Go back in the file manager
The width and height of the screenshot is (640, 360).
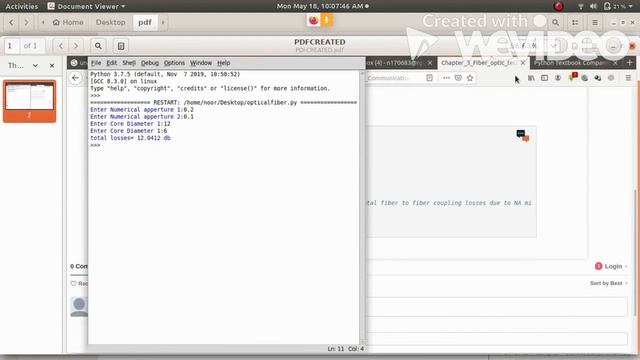pyautogui.click(x=11, y=22)
